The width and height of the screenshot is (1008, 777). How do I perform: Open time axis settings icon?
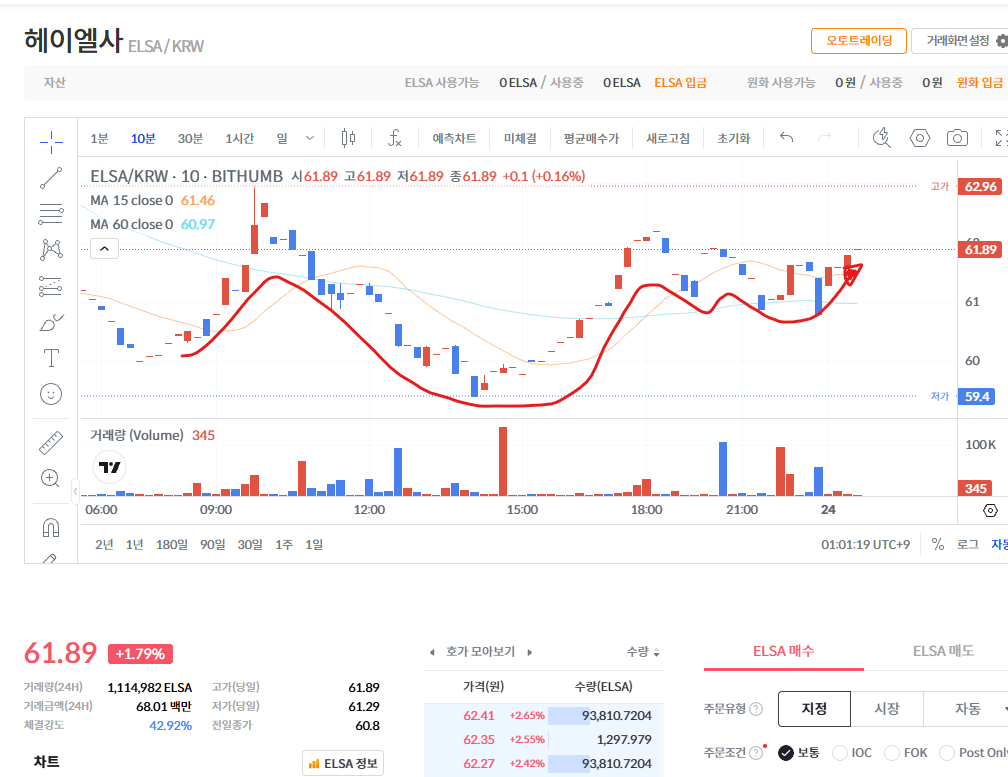click(x=991, y=510)
